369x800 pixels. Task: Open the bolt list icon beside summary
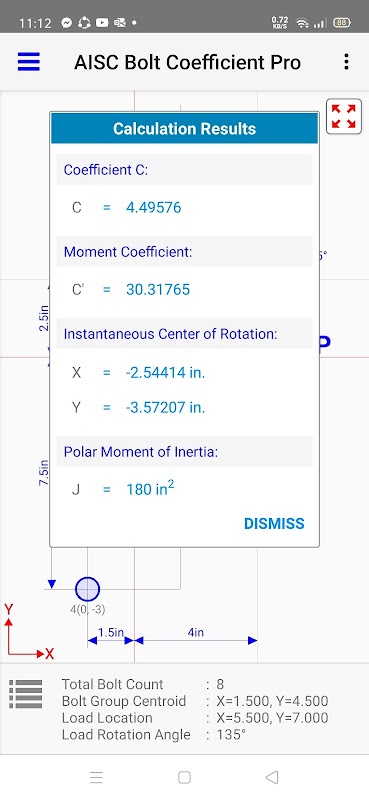pos(26,694)
